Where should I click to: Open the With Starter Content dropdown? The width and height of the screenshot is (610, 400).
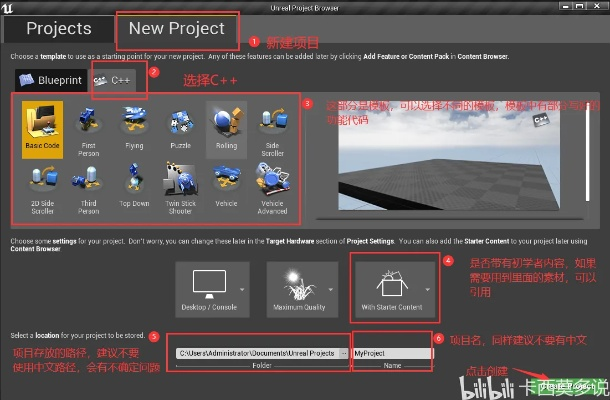[392, 288]
